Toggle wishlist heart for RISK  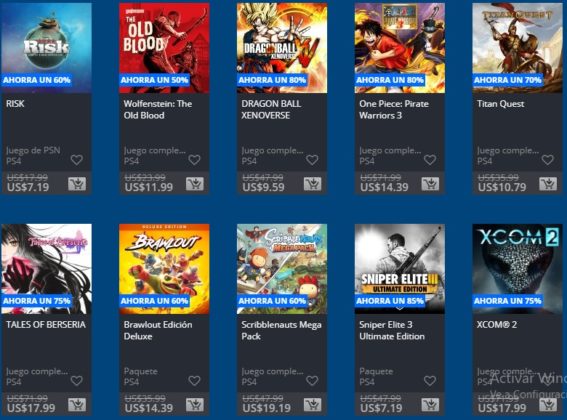tap(77, 160)
